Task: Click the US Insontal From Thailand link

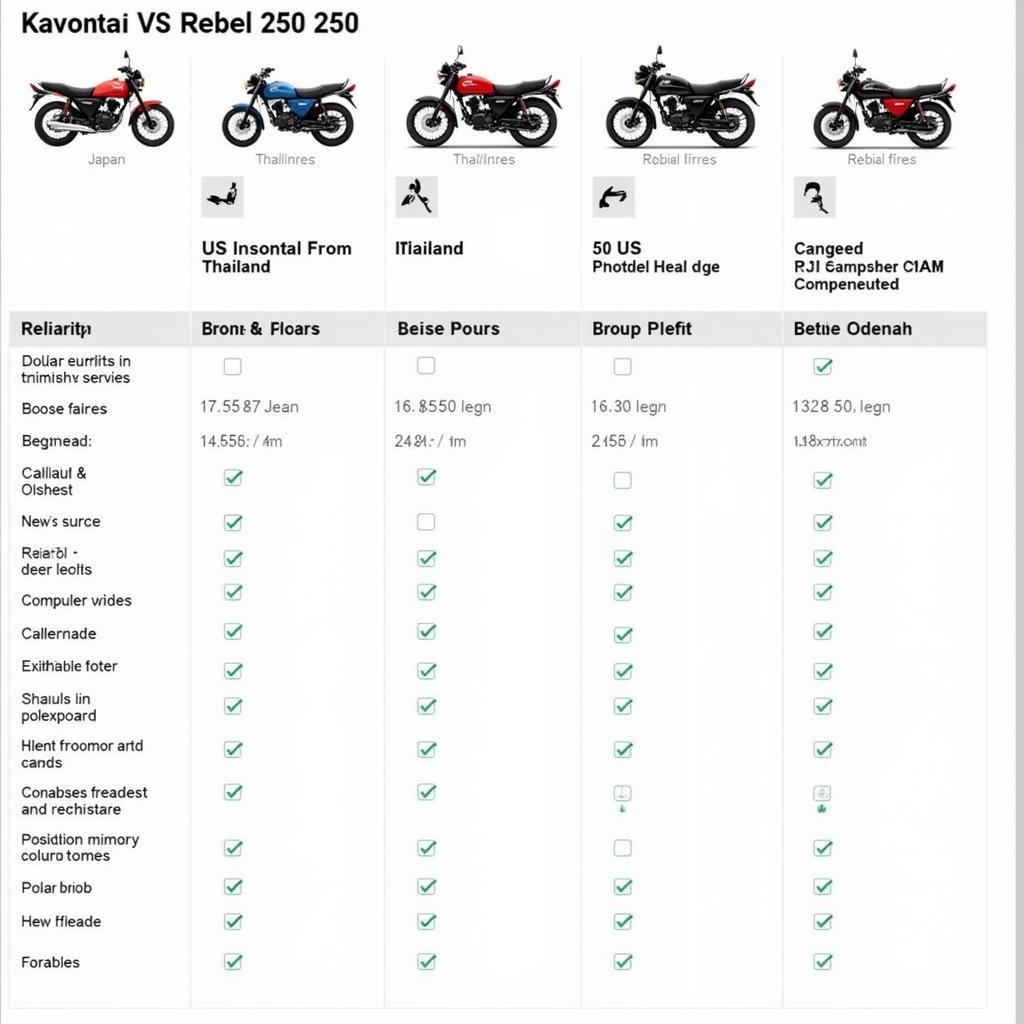Action: click(276, 257)
